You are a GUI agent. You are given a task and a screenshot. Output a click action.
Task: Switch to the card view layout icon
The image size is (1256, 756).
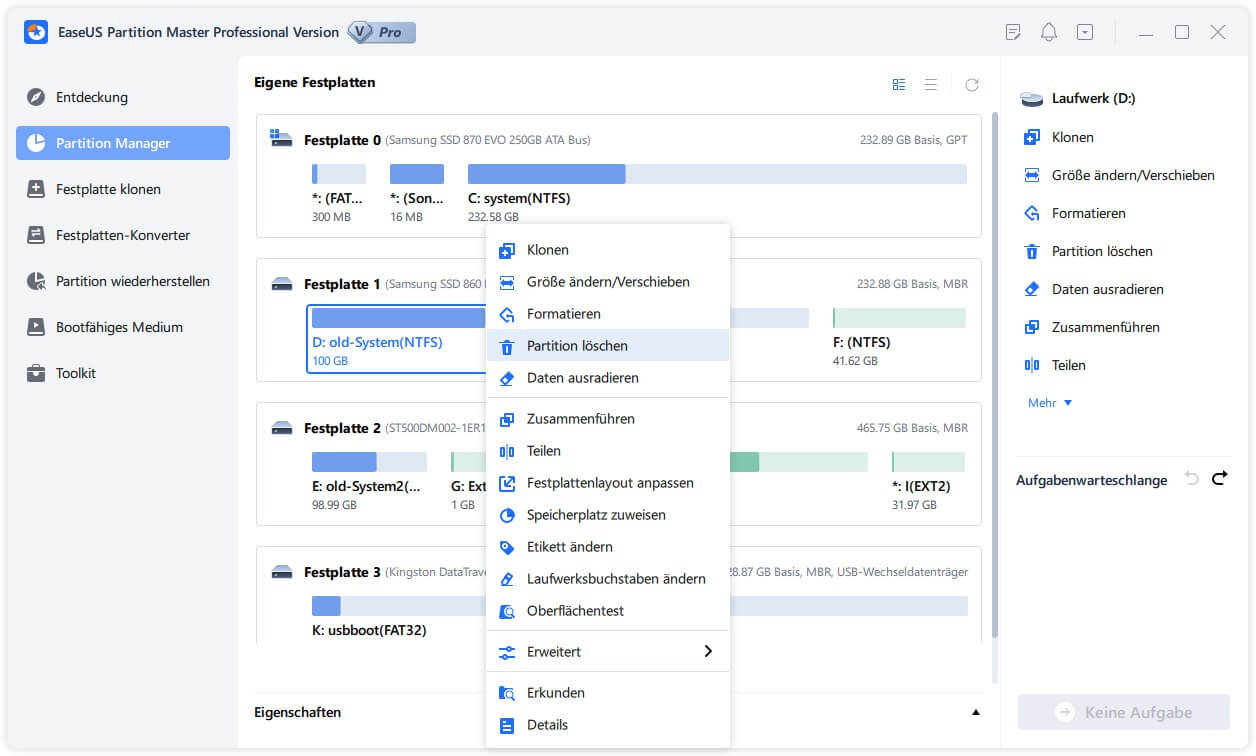point(899,85)
